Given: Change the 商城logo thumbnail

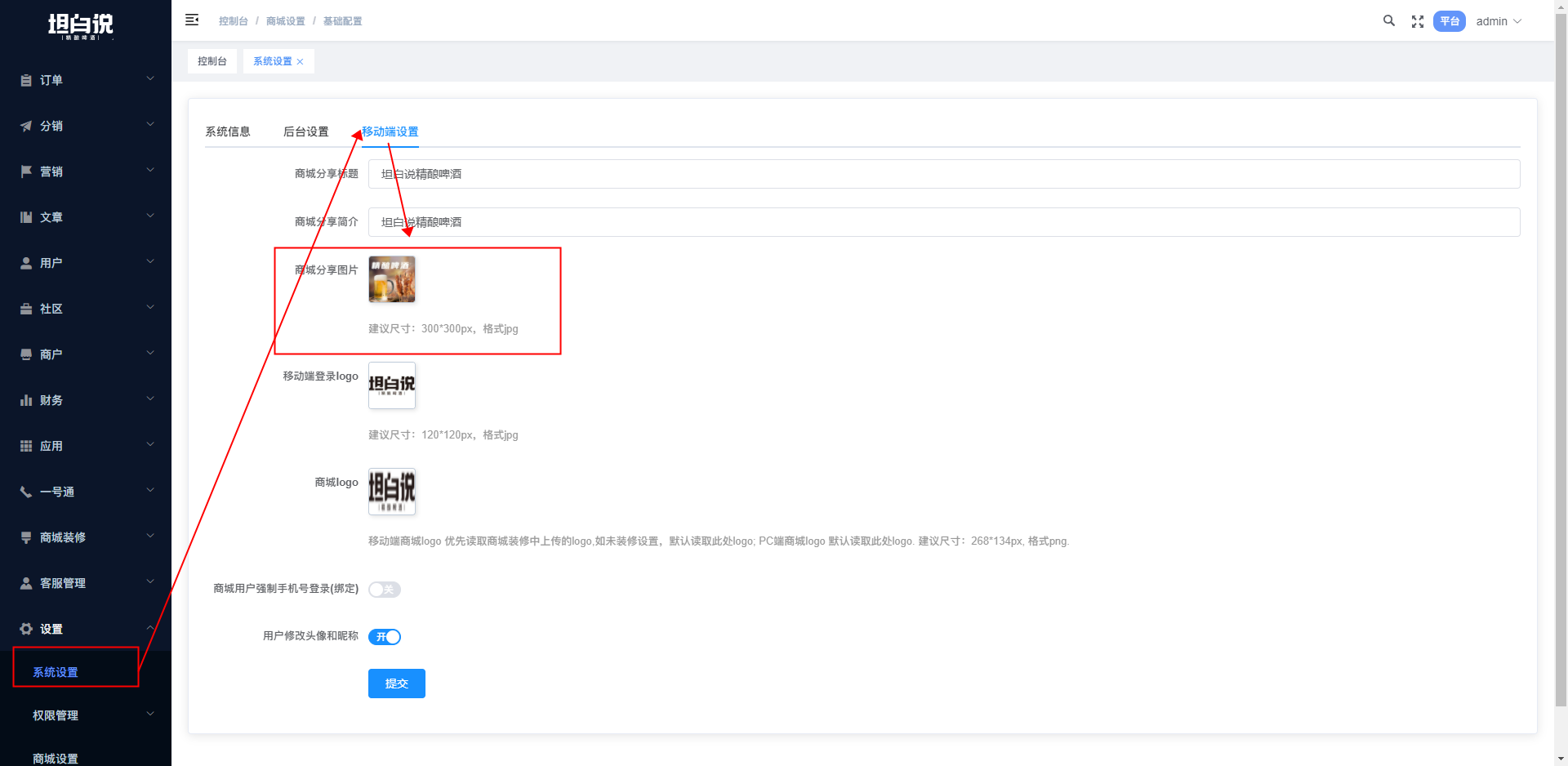Looking at the screenshot, I should [392, 492].
